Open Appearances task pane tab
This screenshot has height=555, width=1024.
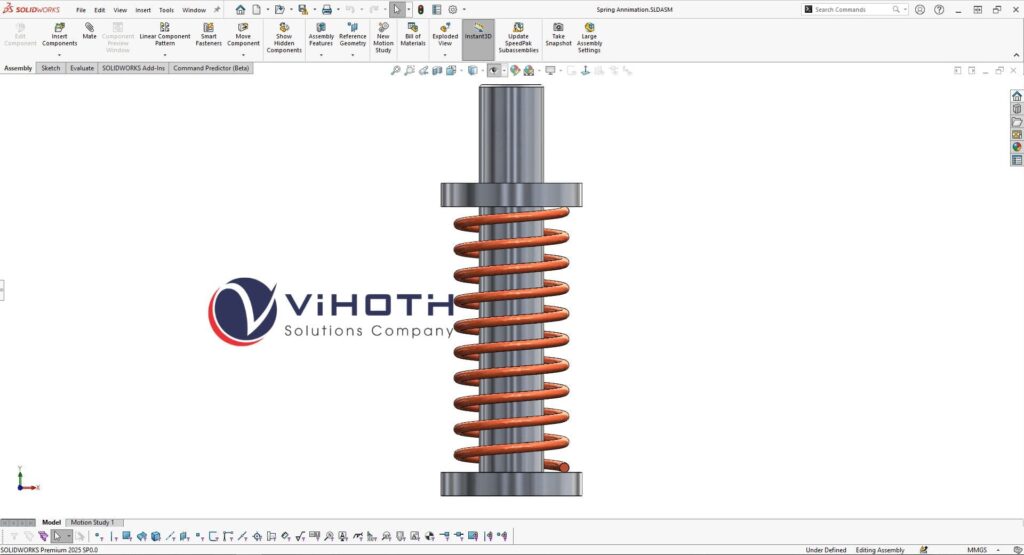point(1017,147)
